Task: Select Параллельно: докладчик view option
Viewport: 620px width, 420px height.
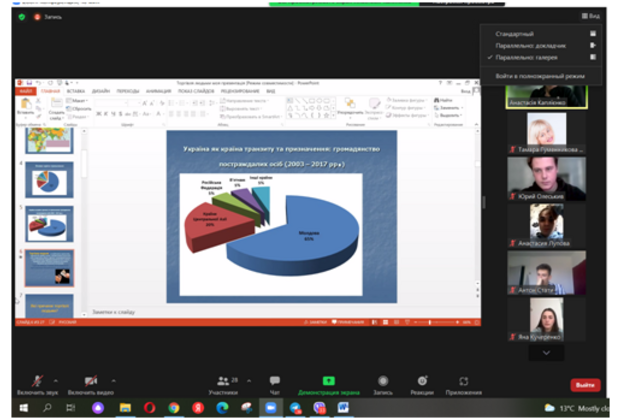Action: click(x=531, y=45)
